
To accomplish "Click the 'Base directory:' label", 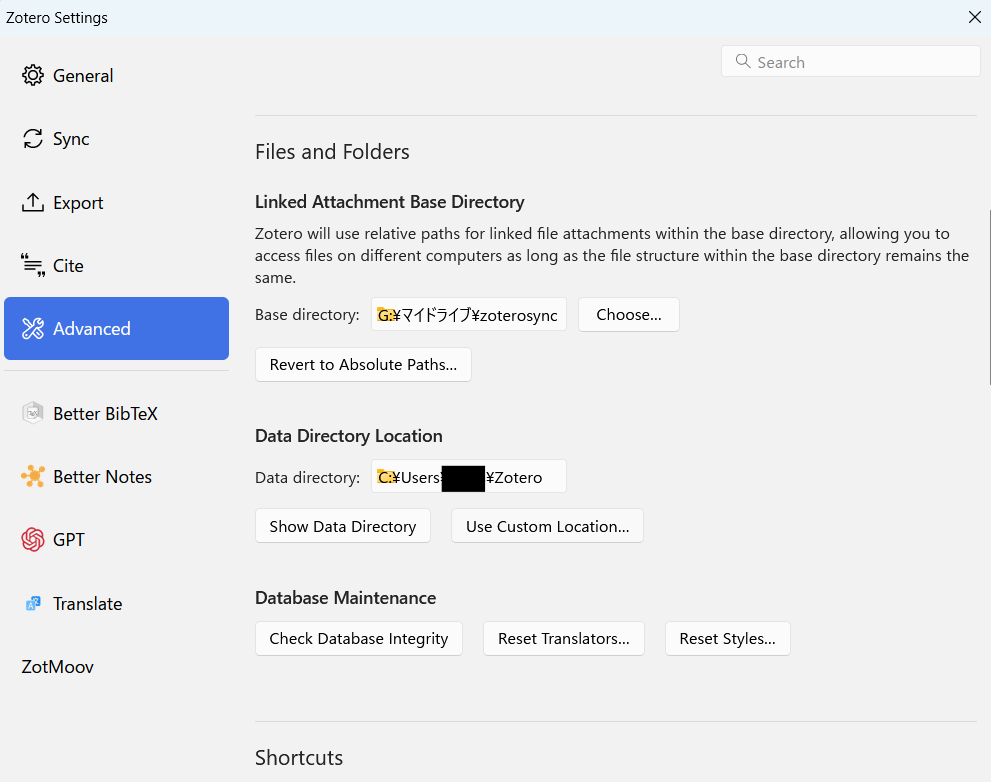I will (x=307, y=314).
